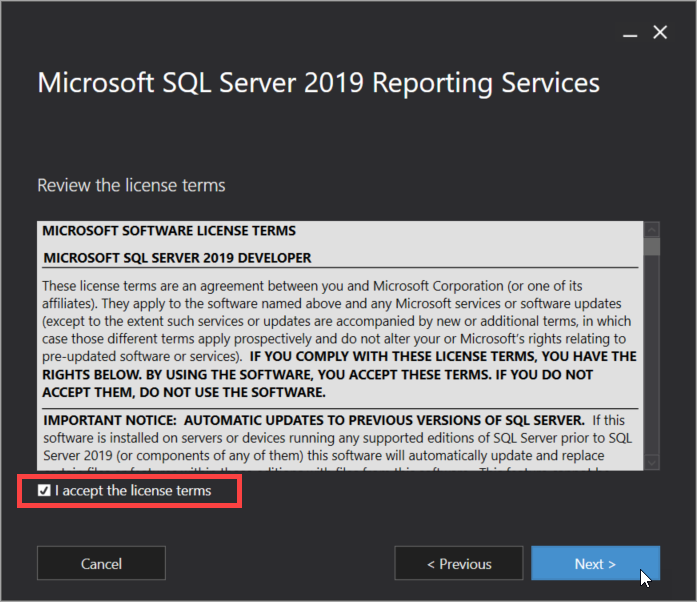The height and width of the screenshot is (602, 697).
Task: Go back with the Previous button
Action: click(x=459, y=563)
